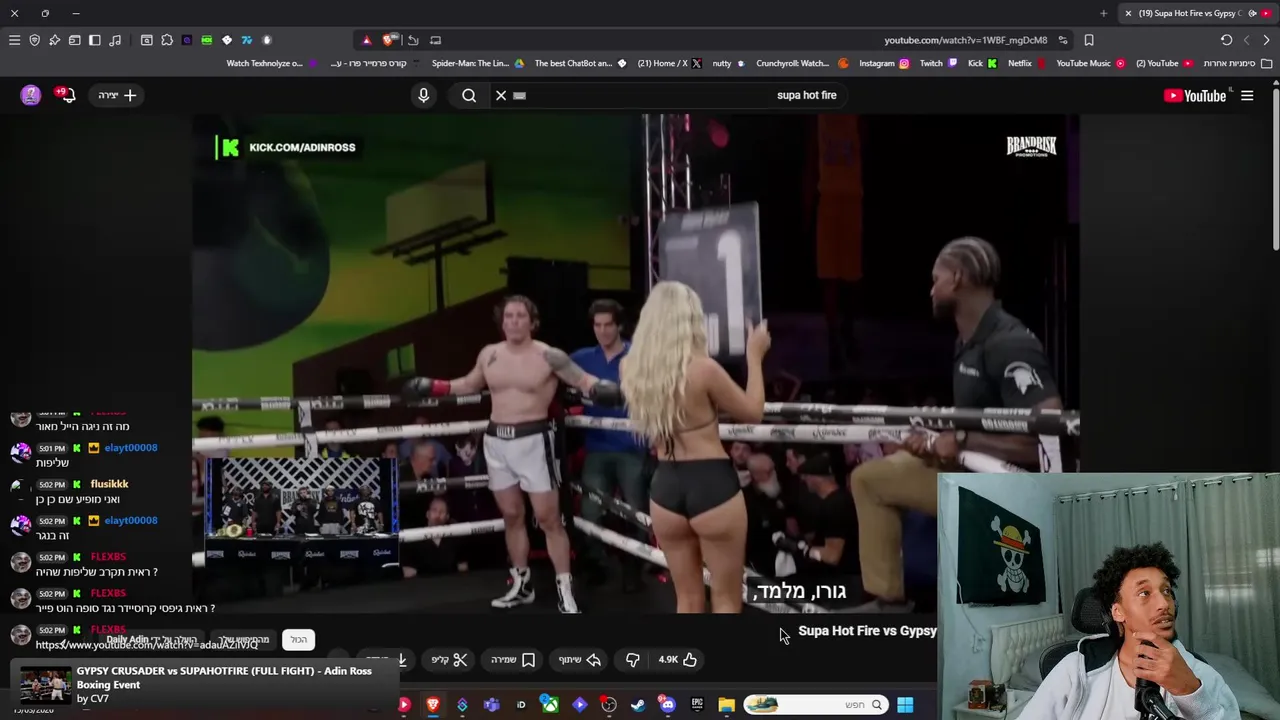The height and width of the screenshot is (720, 1280).
Task: Open the Brave Rewards triangle icon
Action: click(366, 40)
